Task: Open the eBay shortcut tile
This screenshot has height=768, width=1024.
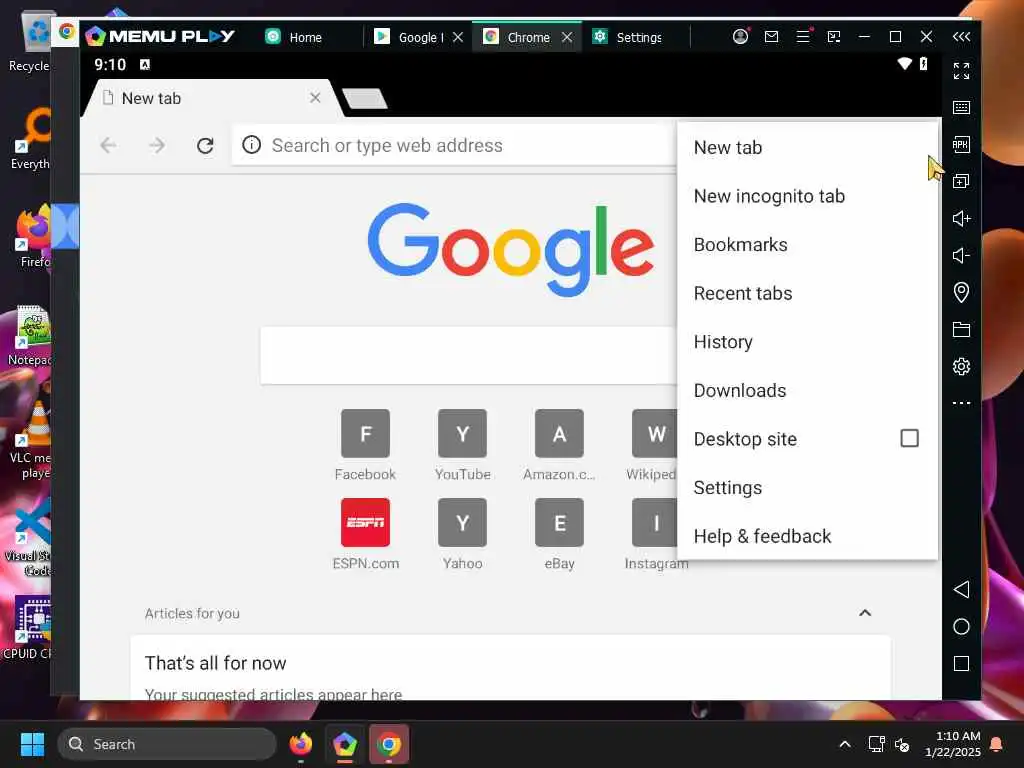Action: pyautogui.click(x=559, y=534)
